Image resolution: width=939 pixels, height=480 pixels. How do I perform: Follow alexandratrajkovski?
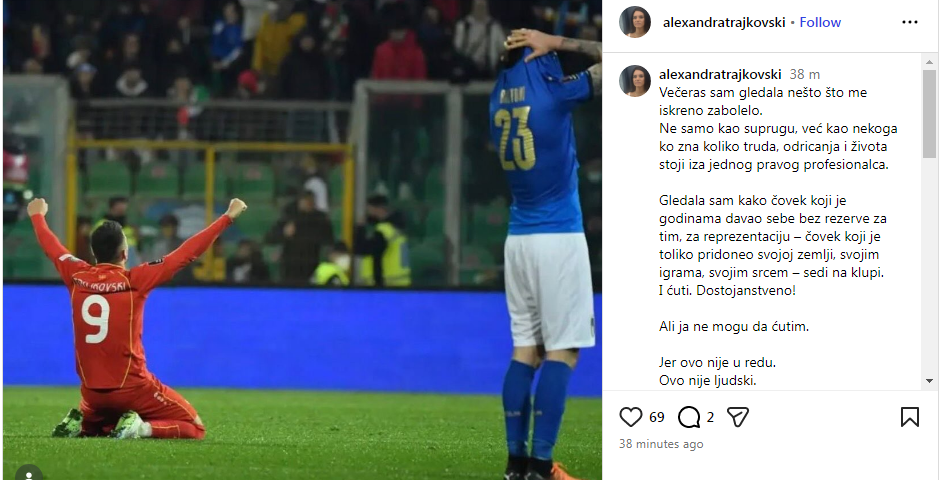[x=820, y=22]
